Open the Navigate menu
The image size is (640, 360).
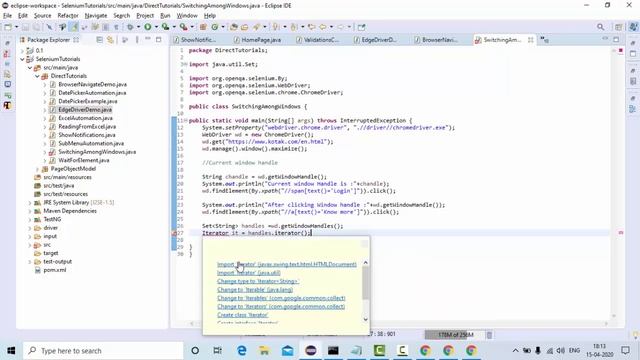tap(96, 16)
